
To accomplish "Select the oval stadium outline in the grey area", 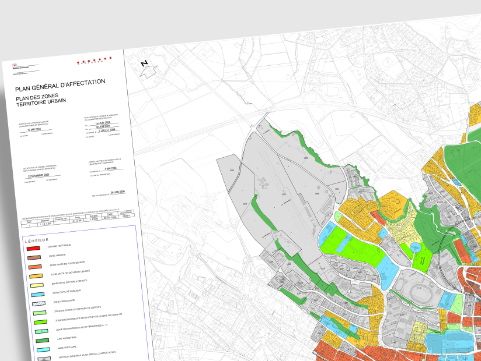I will [x=418, y=293].
